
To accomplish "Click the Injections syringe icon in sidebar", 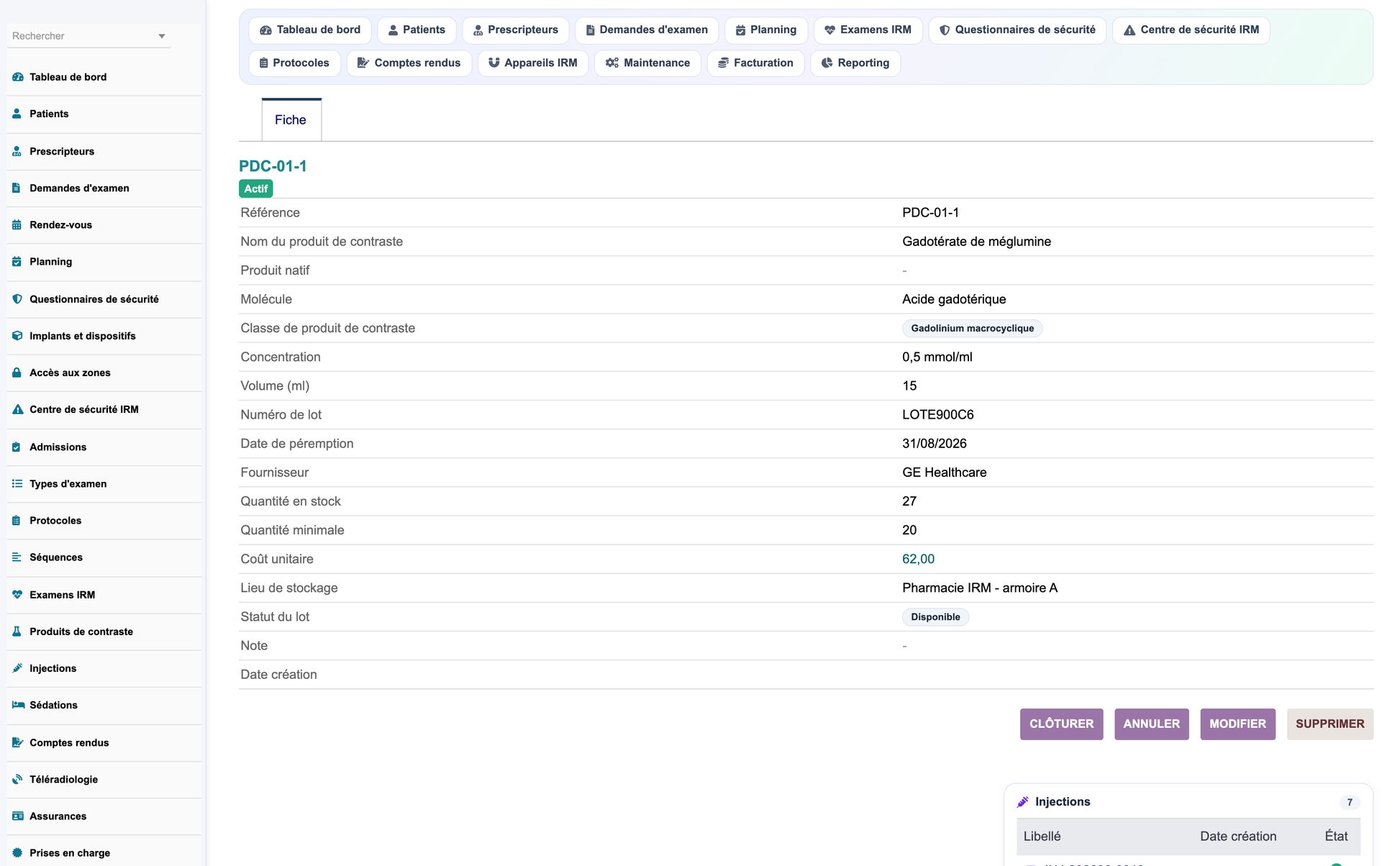I will click(17, 668).
